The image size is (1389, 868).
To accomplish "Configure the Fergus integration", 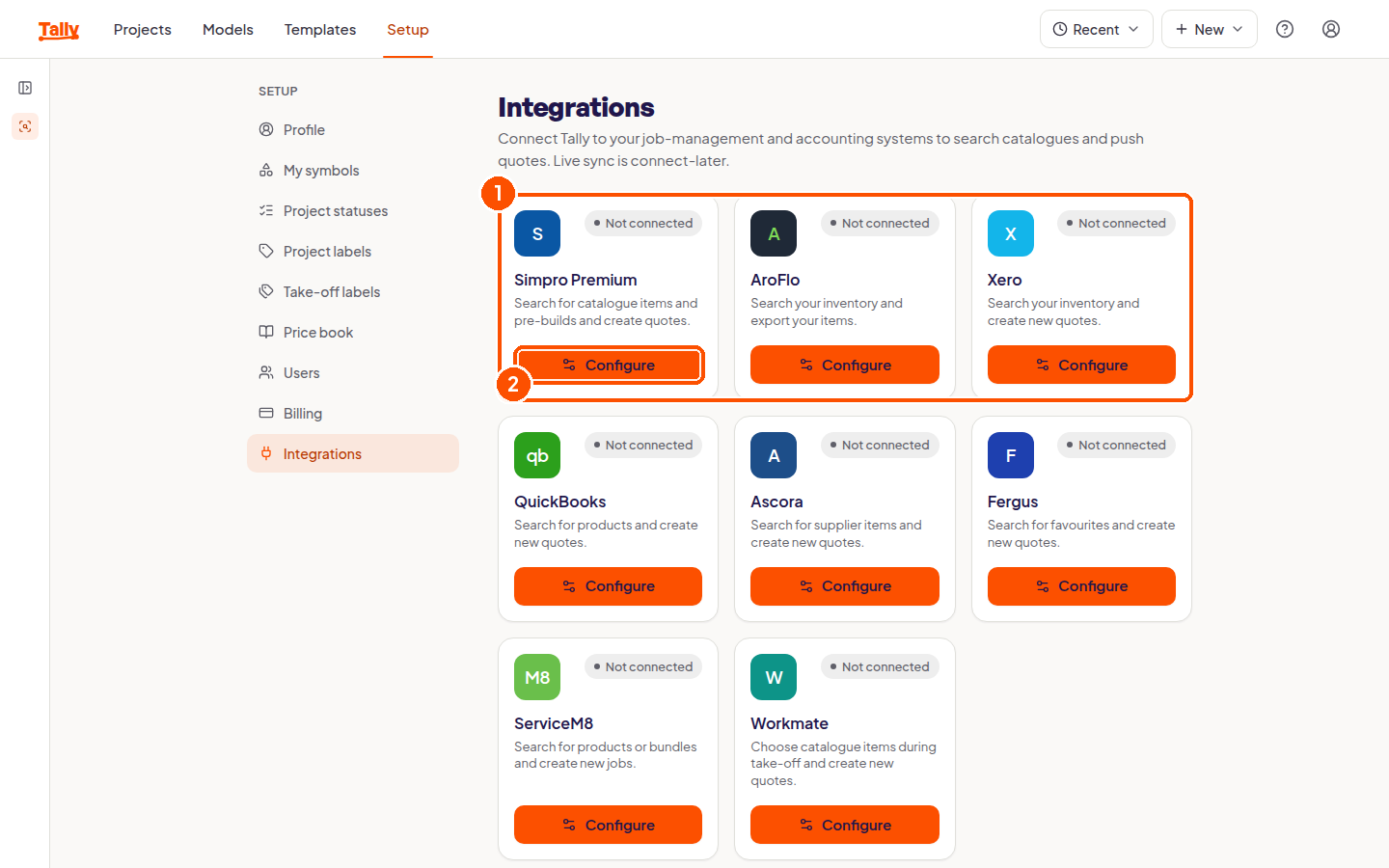I will (1081, 586).
